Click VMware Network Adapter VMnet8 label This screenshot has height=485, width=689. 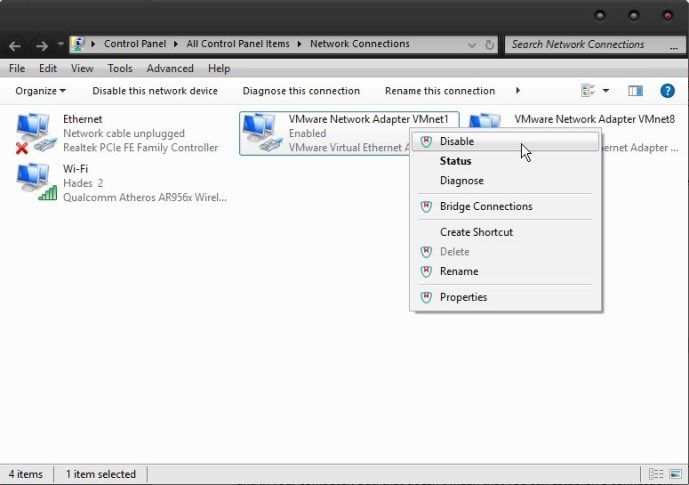point(595,119)
